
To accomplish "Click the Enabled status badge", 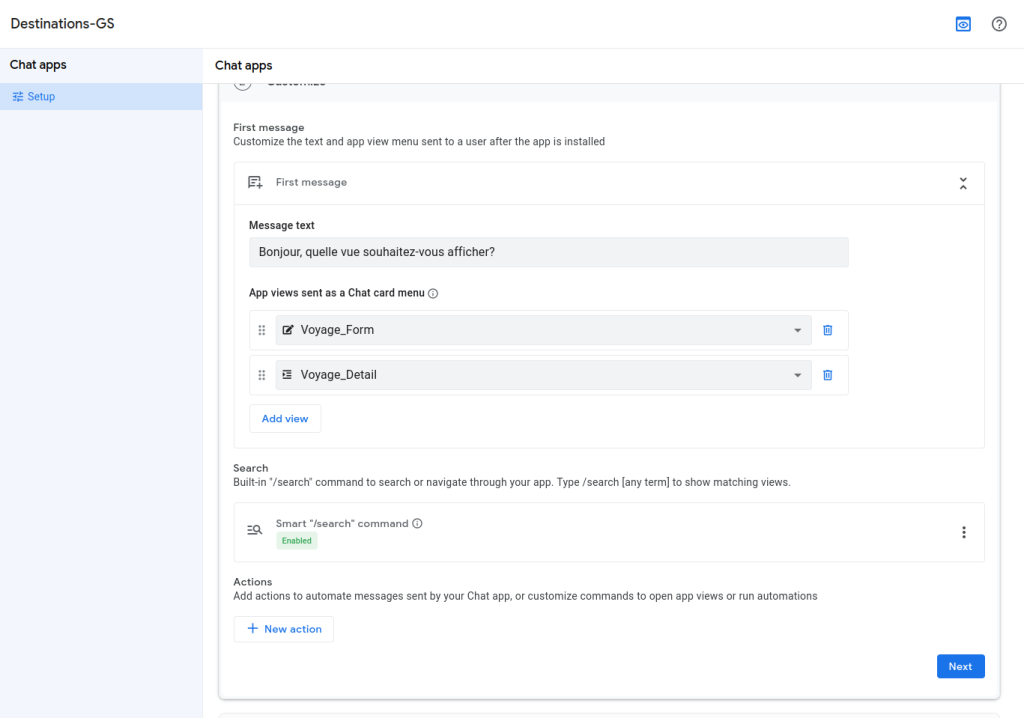I will [296, 541].
